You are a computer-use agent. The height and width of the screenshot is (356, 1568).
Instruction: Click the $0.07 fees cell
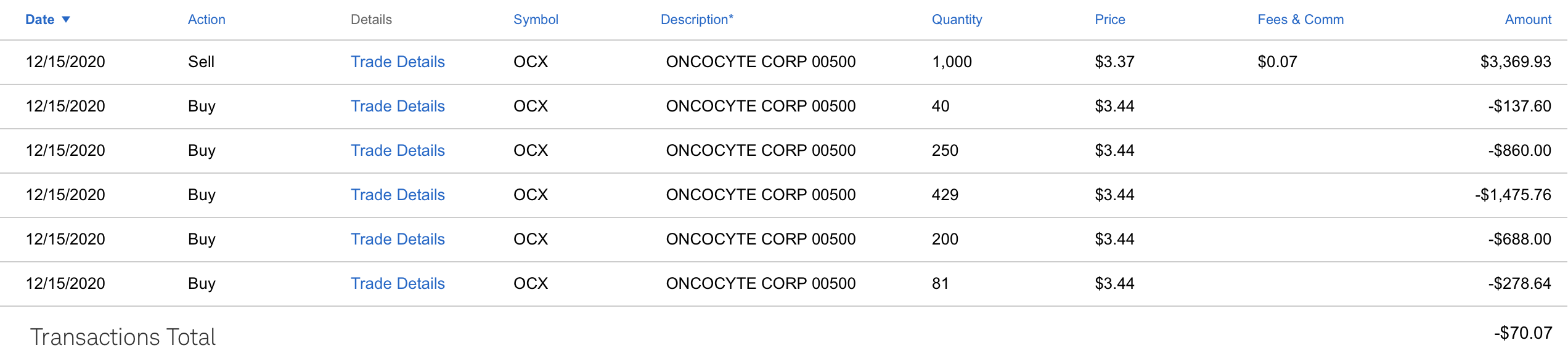point(1277,62)
